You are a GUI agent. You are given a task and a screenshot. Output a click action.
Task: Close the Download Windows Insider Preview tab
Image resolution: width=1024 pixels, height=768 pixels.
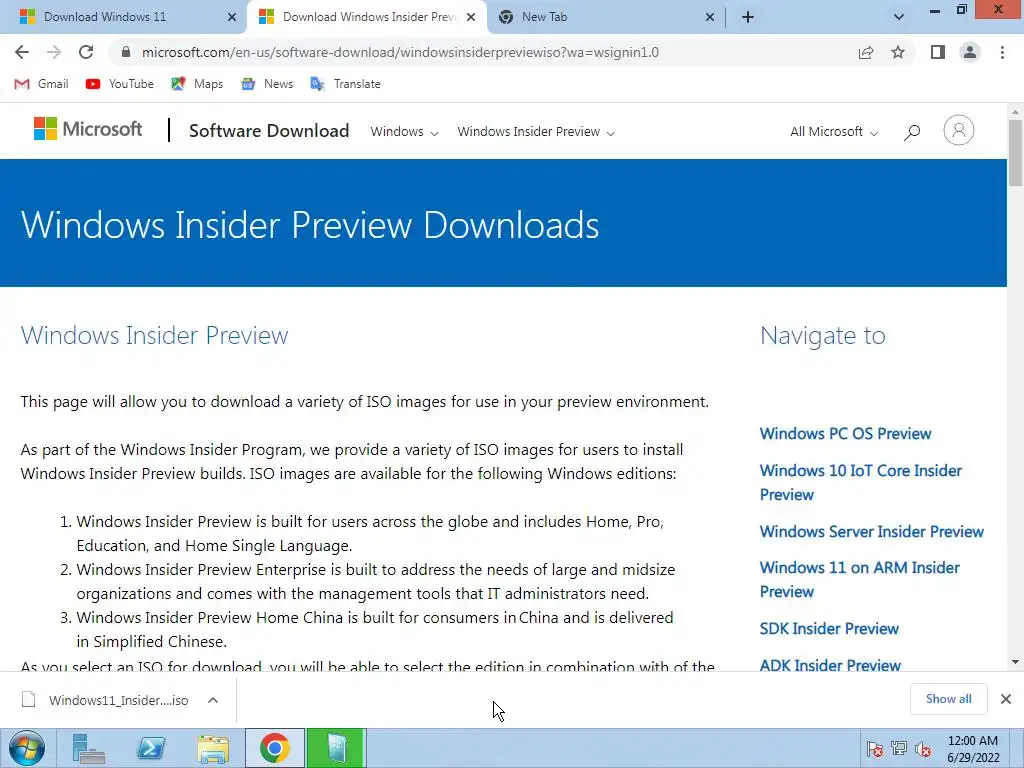click(471, 17)
